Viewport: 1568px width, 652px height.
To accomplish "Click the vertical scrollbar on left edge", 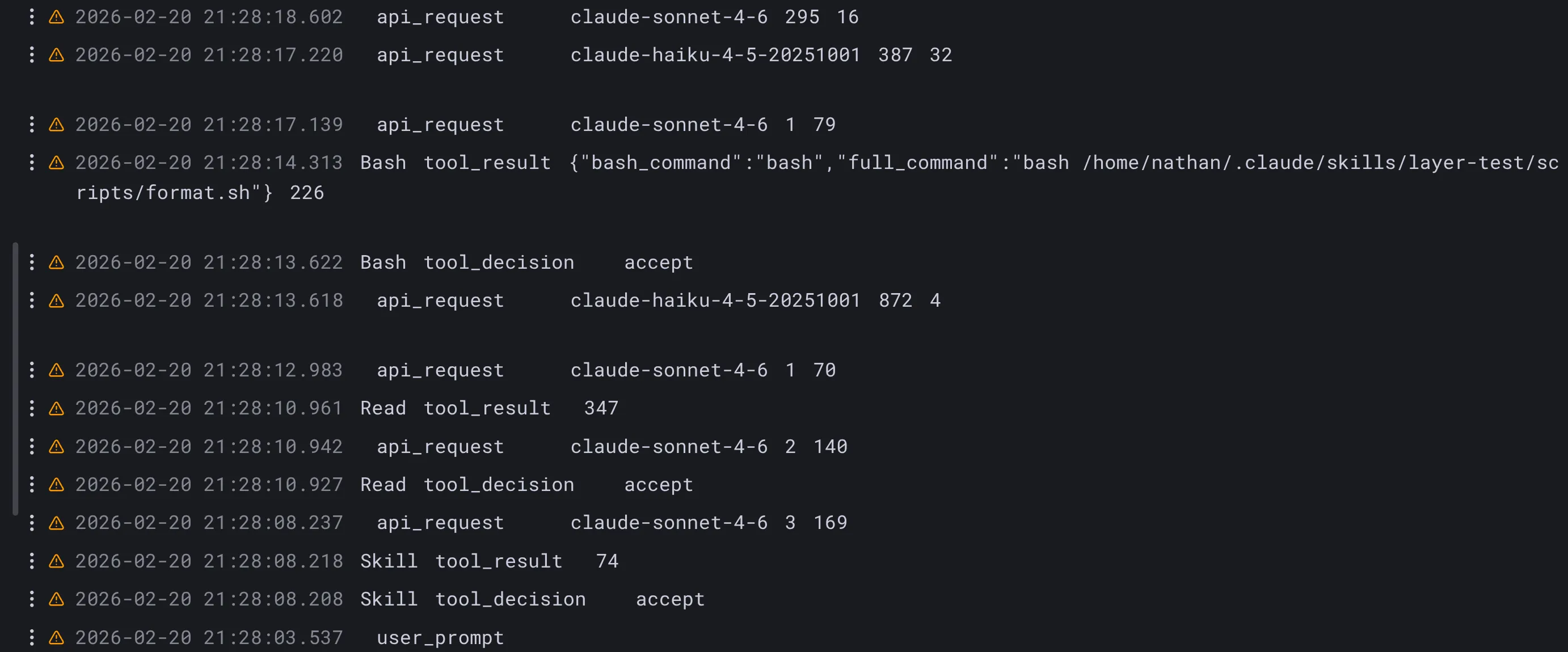I will (15, 378).
